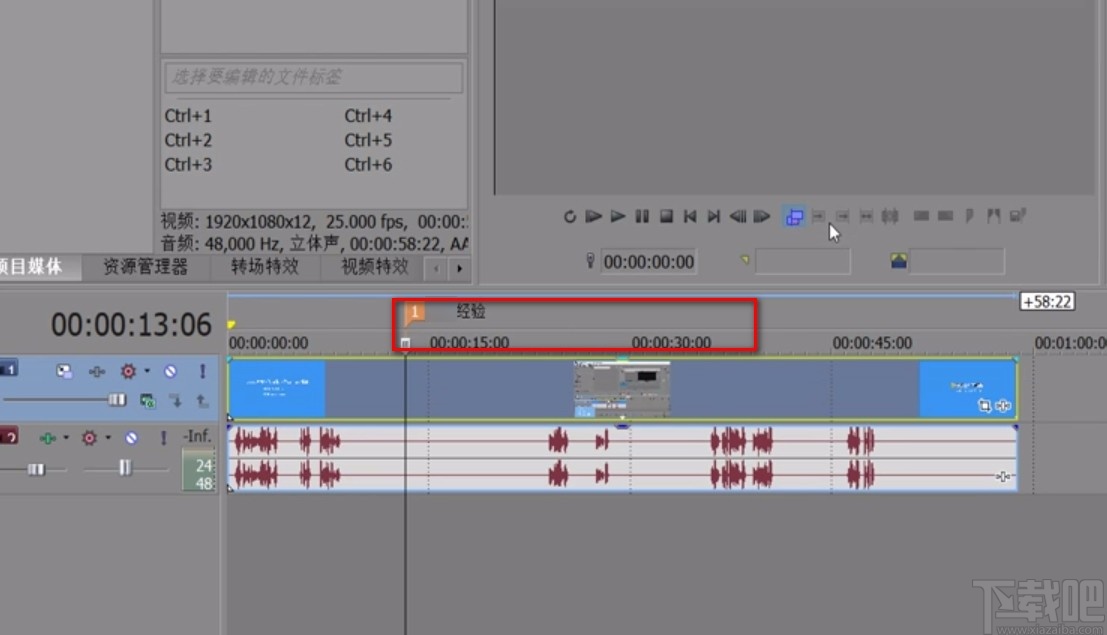Click the left tab-scroll arrow
1107x635 pixels.
pyautogui.click(x=436, y=268)
